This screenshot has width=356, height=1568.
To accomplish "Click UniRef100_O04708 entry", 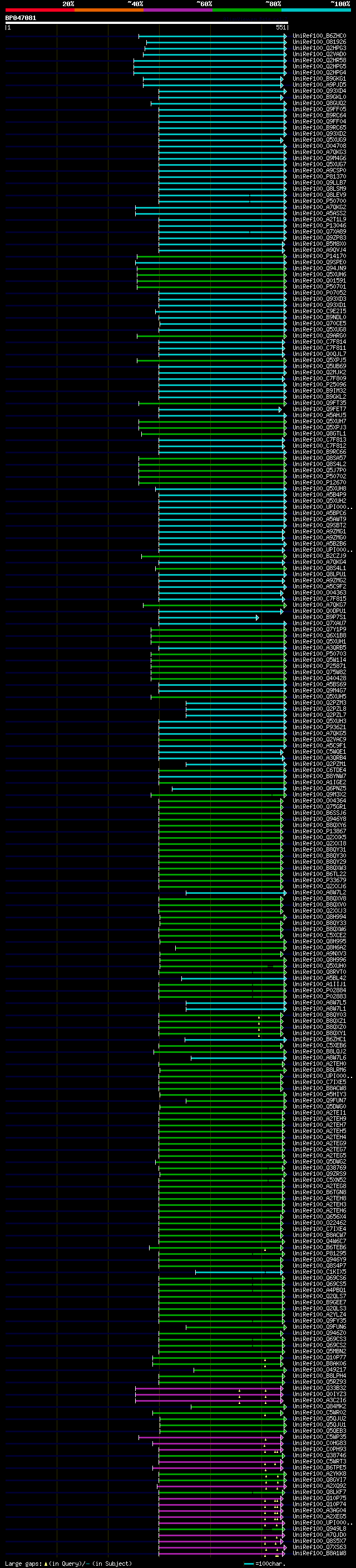I will tap(319, 146).
